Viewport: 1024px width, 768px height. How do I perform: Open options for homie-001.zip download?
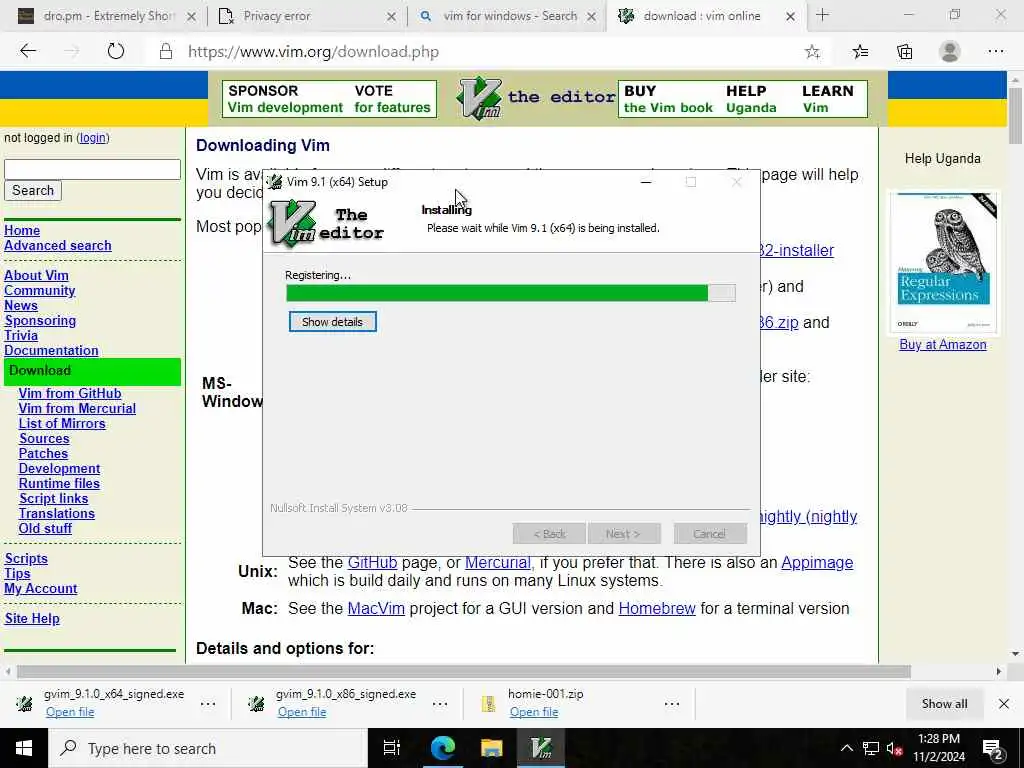tap(672, 704)
